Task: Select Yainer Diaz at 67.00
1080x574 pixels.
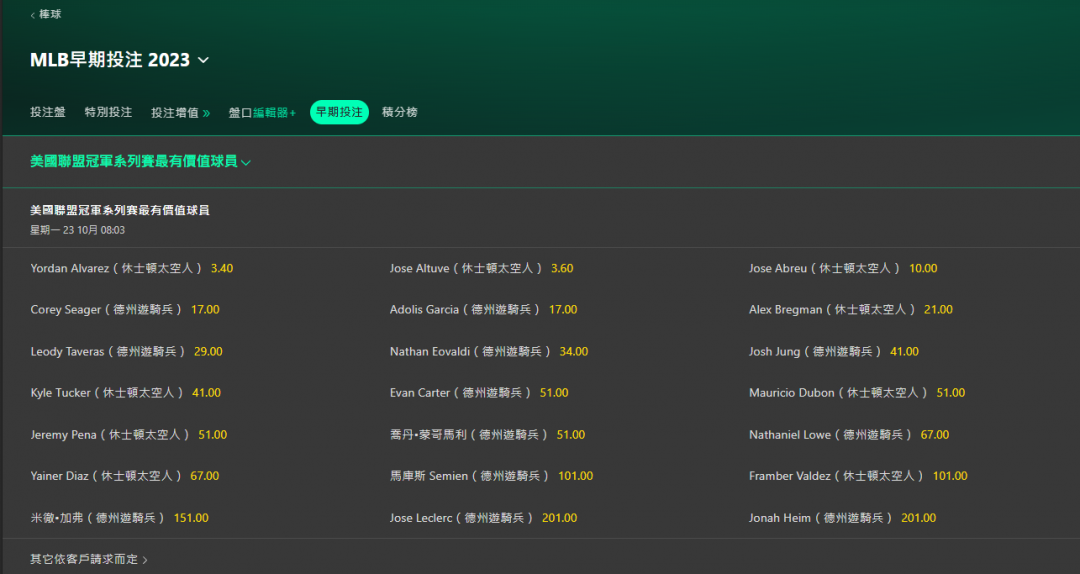Action: point(125,475)
